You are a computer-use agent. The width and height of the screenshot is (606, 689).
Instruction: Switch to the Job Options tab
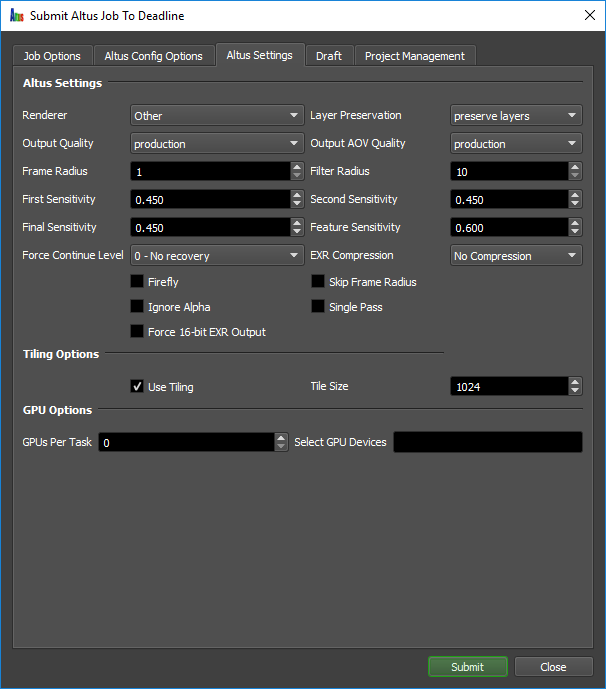(52, 56)
